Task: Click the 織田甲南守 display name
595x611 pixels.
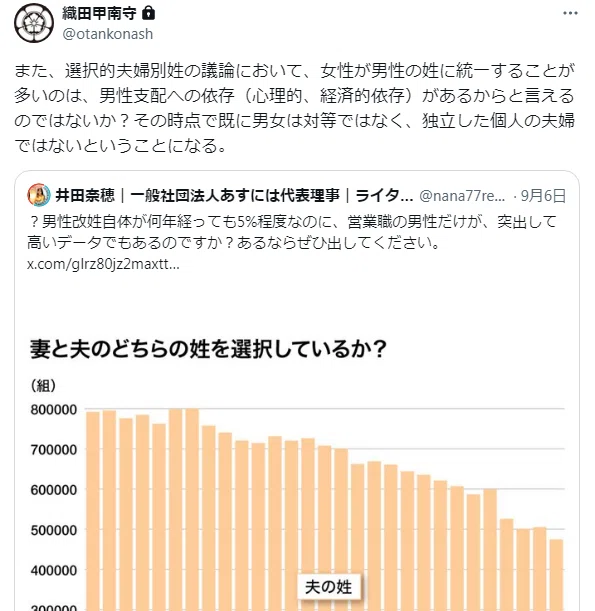Action: [99, 14]
